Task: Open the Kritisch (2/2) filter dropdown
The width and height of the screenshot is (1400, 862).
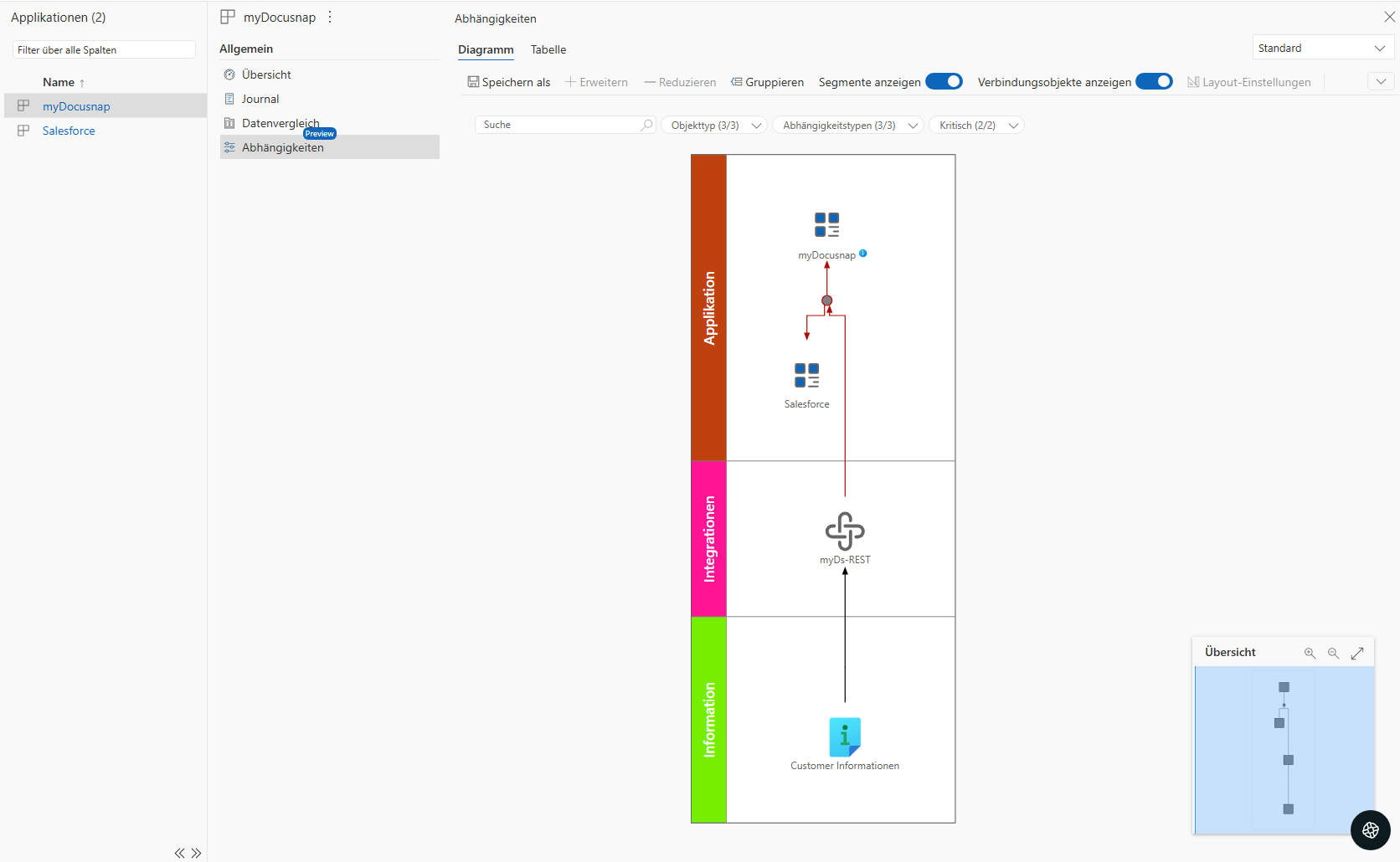Action: 976,126
